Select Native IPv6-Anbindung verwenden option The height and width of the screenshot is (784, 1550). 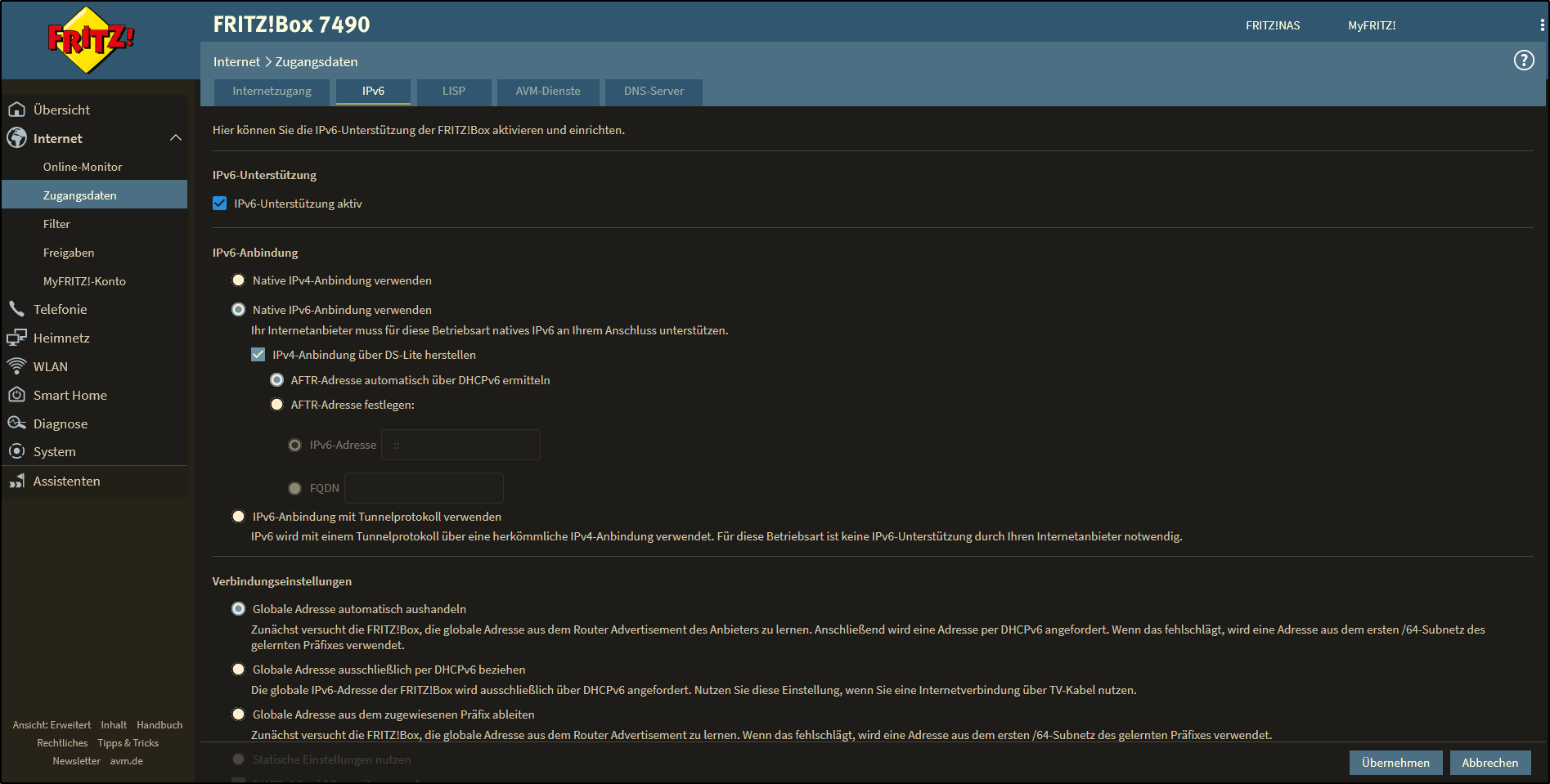pyautogui.click(x=239, y=310)
